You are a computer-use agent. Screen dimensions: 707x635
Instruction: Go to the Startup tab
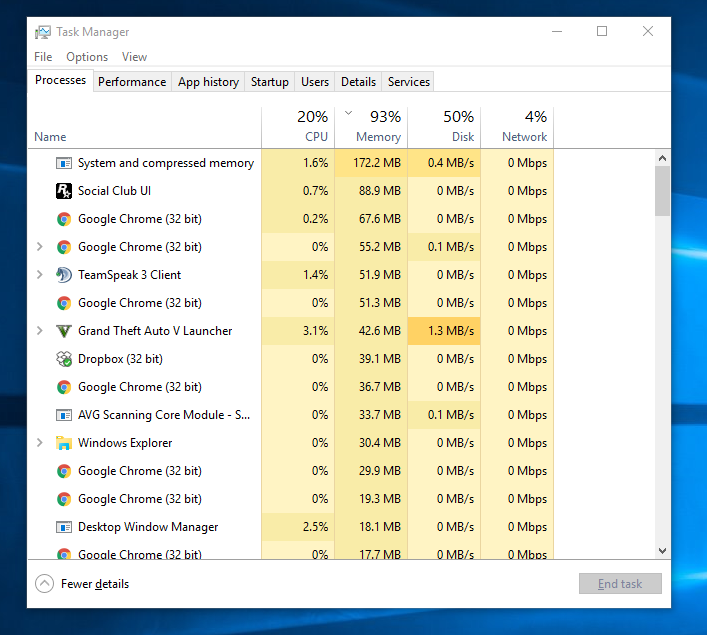tap(270, 82)
